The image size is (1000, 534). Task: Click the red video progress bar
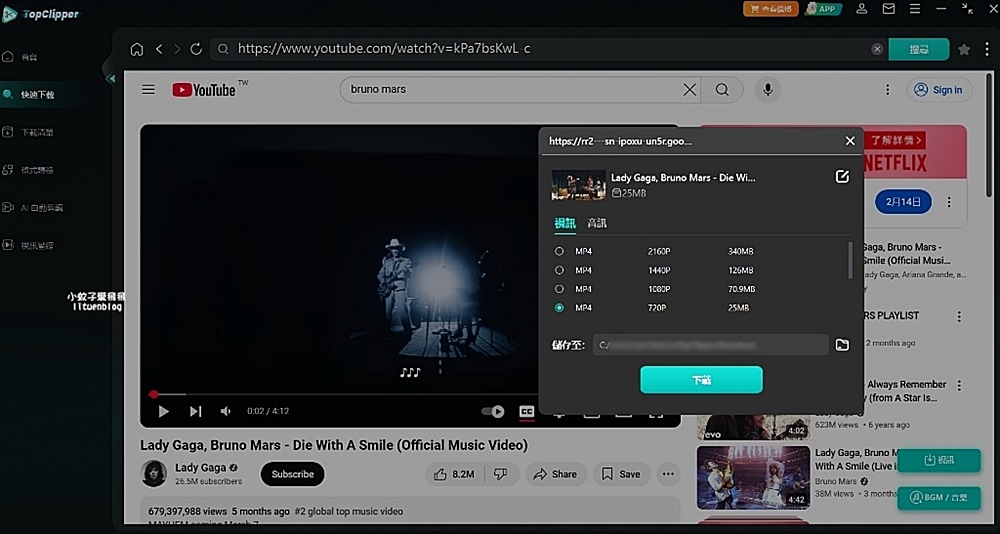coord(344,394)
